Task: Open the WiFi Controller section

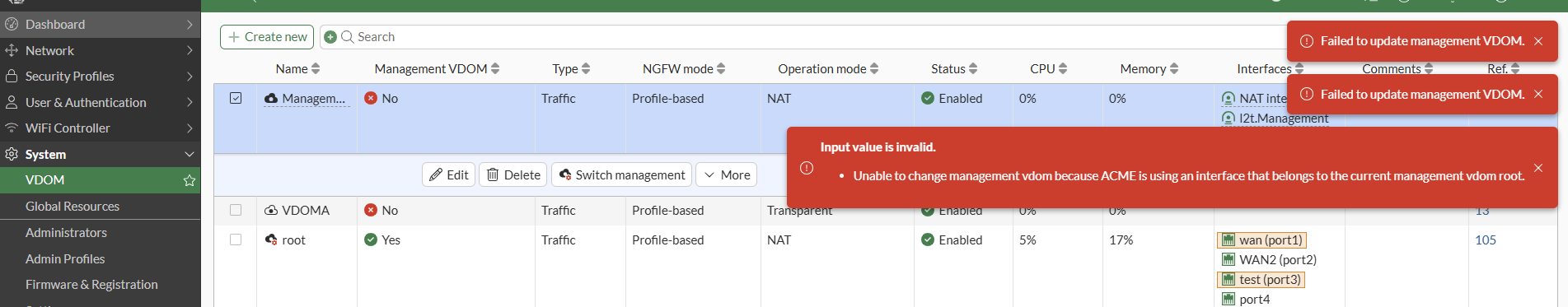Action: tap(100, 128)
